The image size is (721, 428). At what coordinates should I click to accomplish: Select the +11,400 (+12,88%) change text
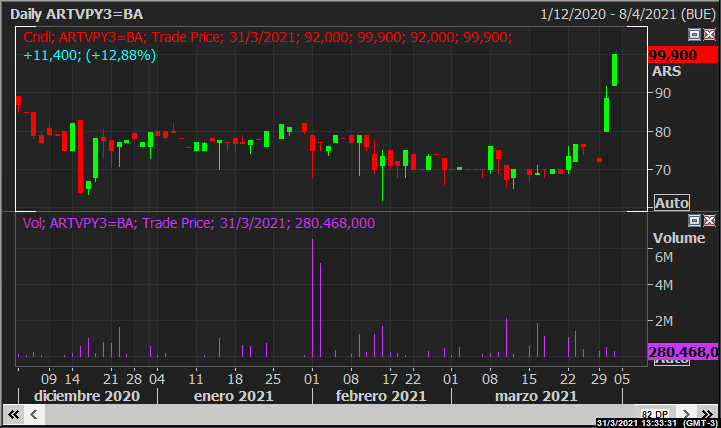coord(90,56)
